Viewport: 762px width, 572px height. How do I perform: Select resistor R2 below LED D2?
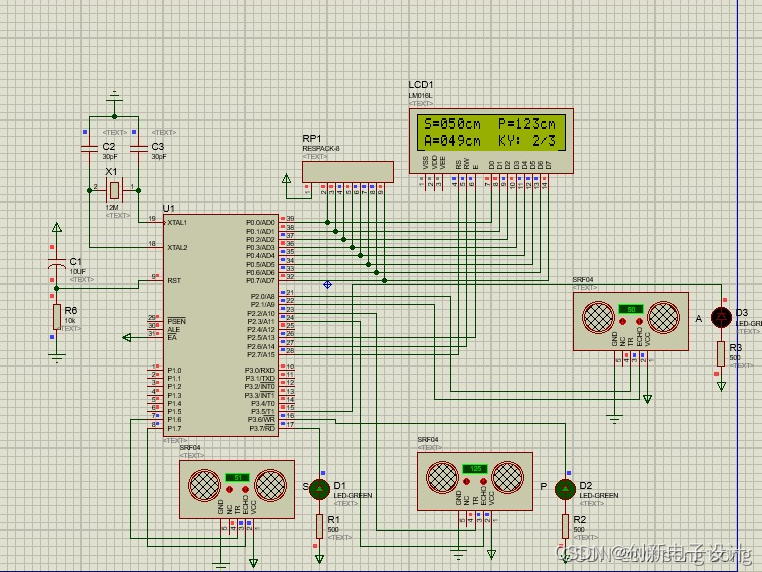click(565, 526)
